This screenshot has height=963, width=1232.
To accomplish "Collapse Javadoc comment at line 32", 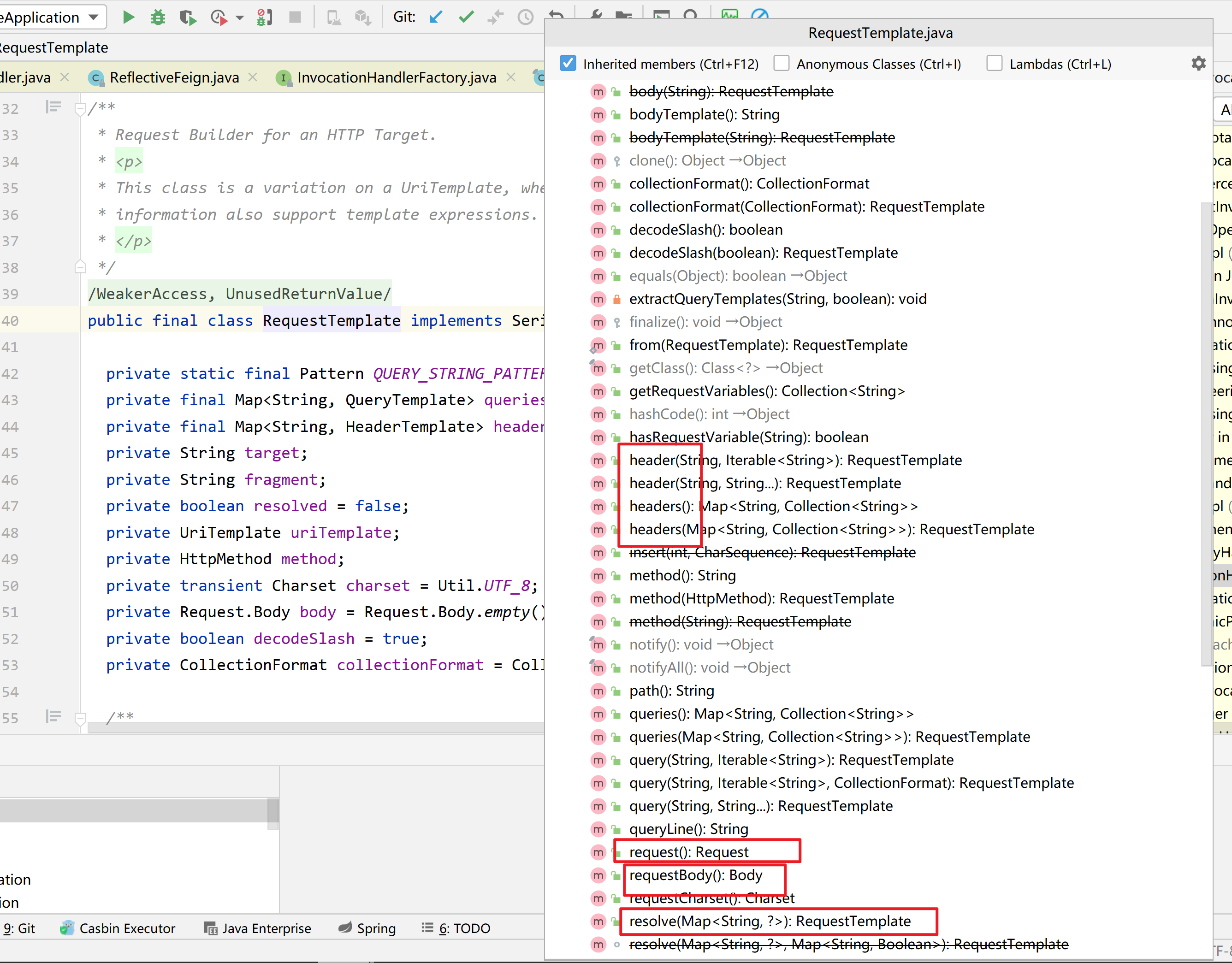I will coord(80,108).
